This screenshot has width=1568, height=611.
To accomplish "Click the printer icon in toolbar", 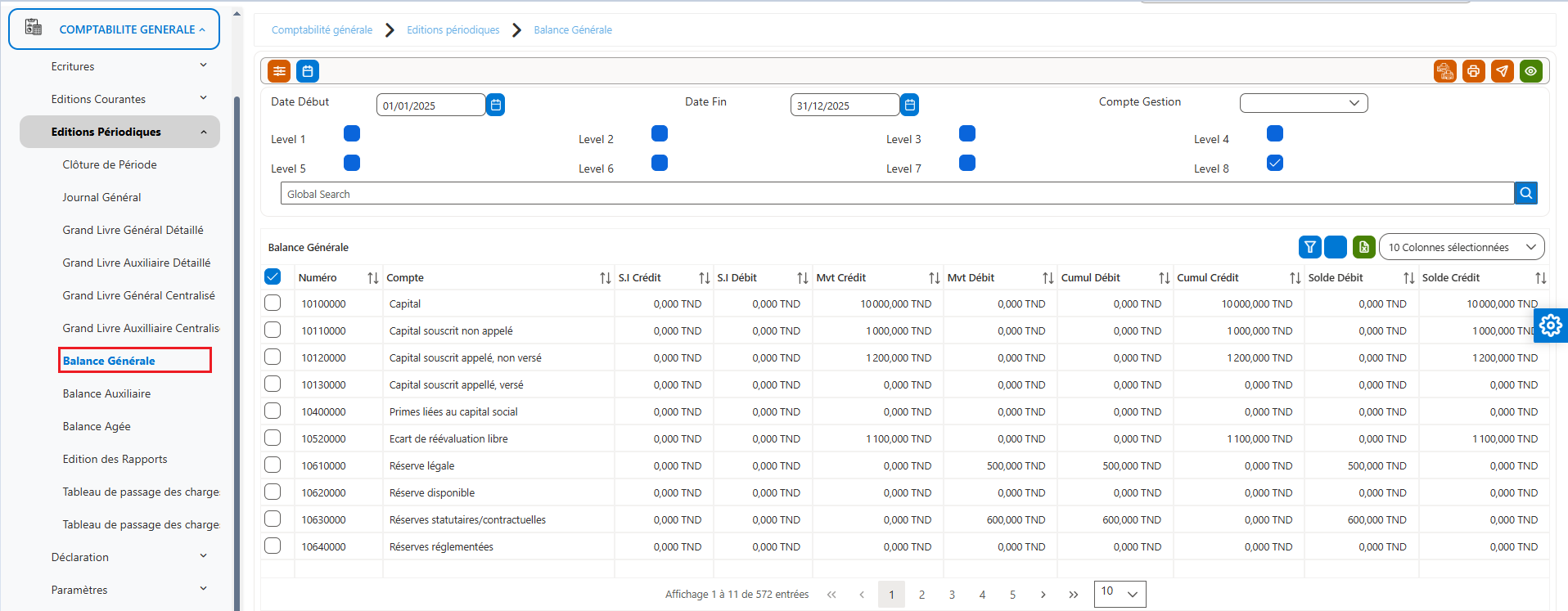I will click(1473, 71).
